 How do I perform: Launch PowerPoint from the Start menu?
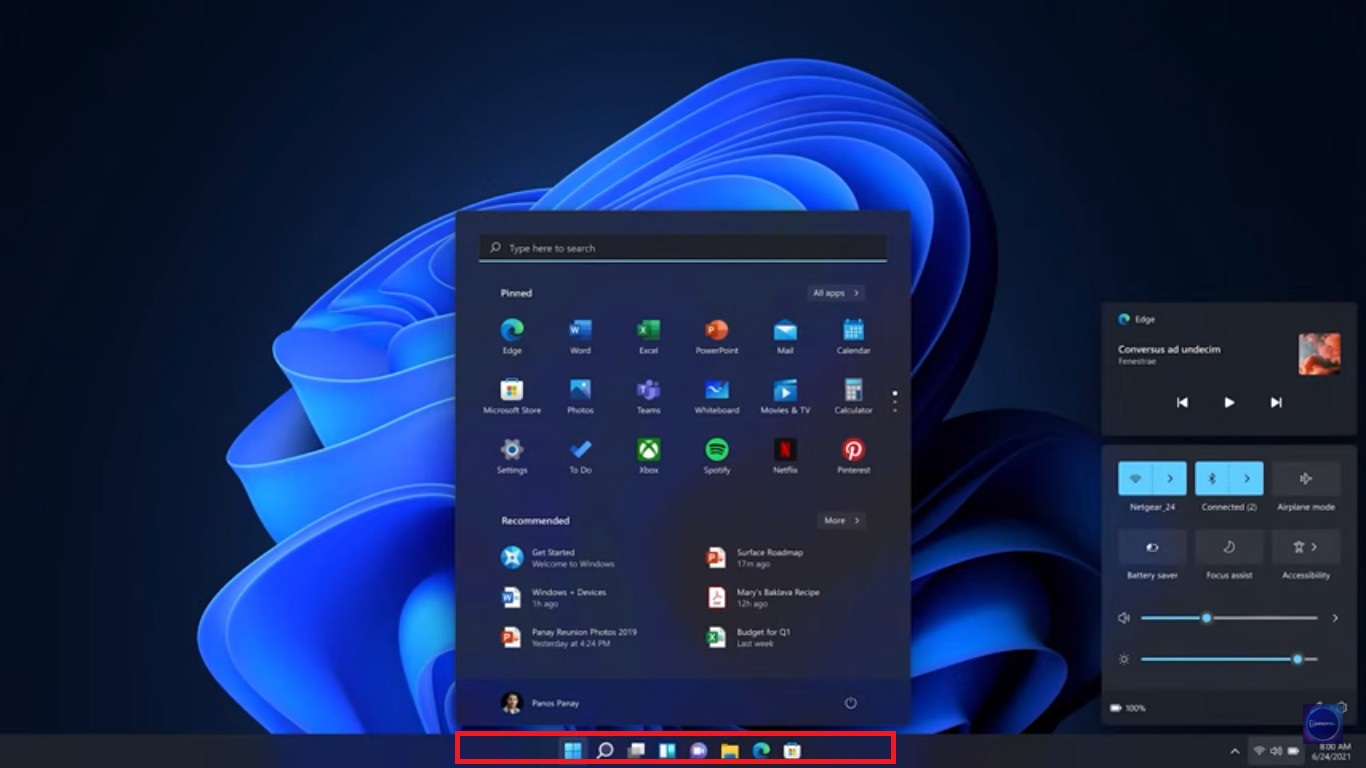coord(717,336)
